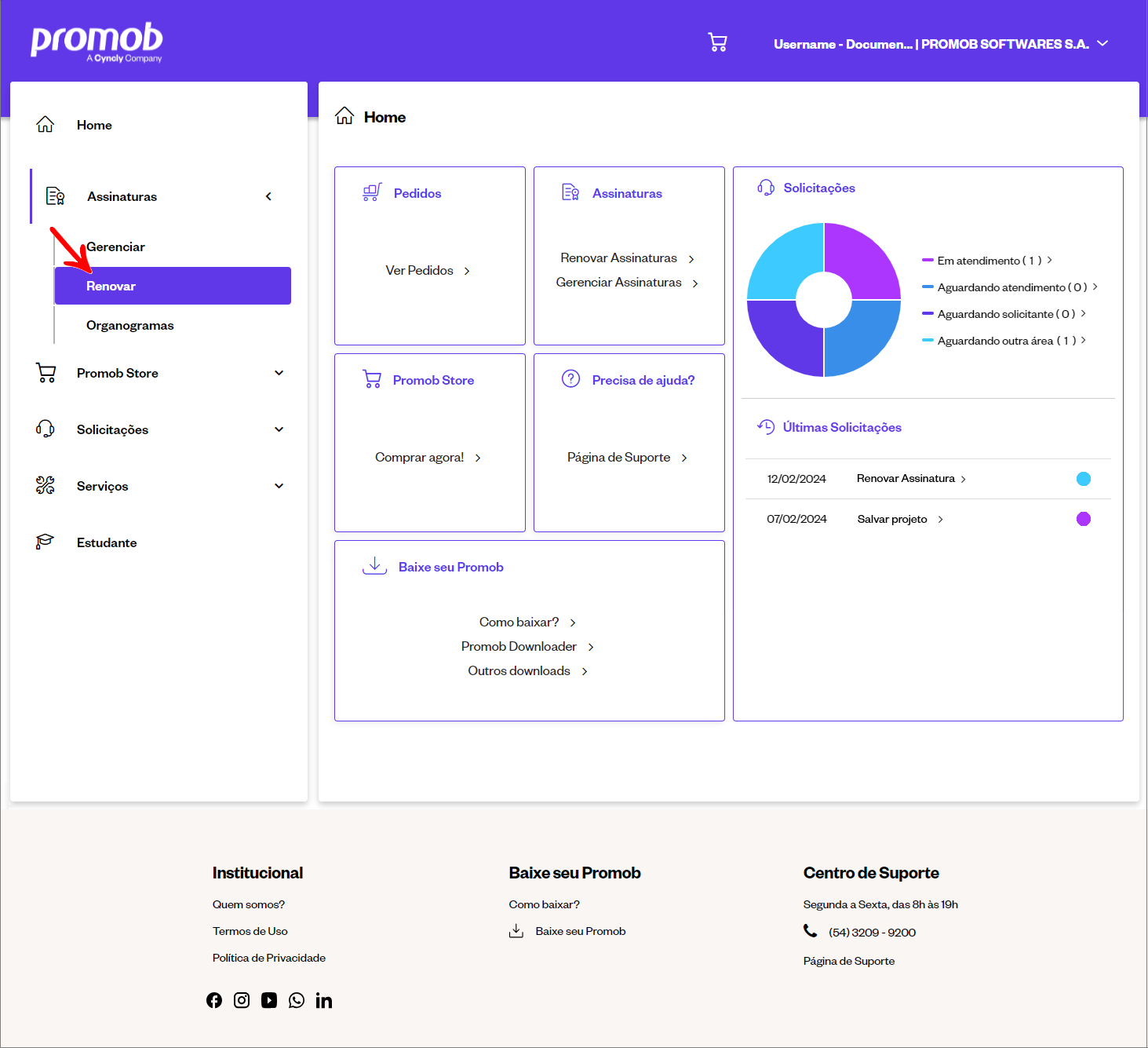Viewport: 1148px width, 1048px height.
Task: Open the Salvar projeto request from 07/02/2024
Action: pyautogui.click(x=900, y=519)
